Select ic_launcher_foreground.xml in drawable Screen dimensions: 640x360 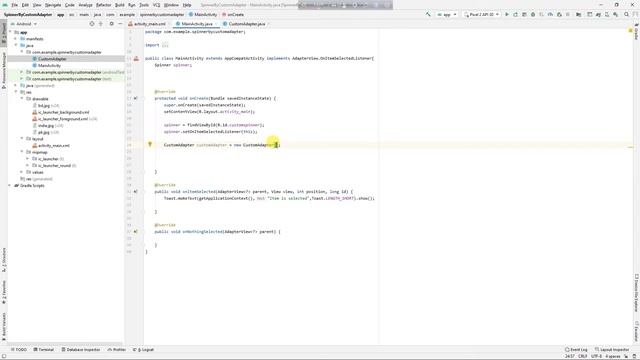63,119
